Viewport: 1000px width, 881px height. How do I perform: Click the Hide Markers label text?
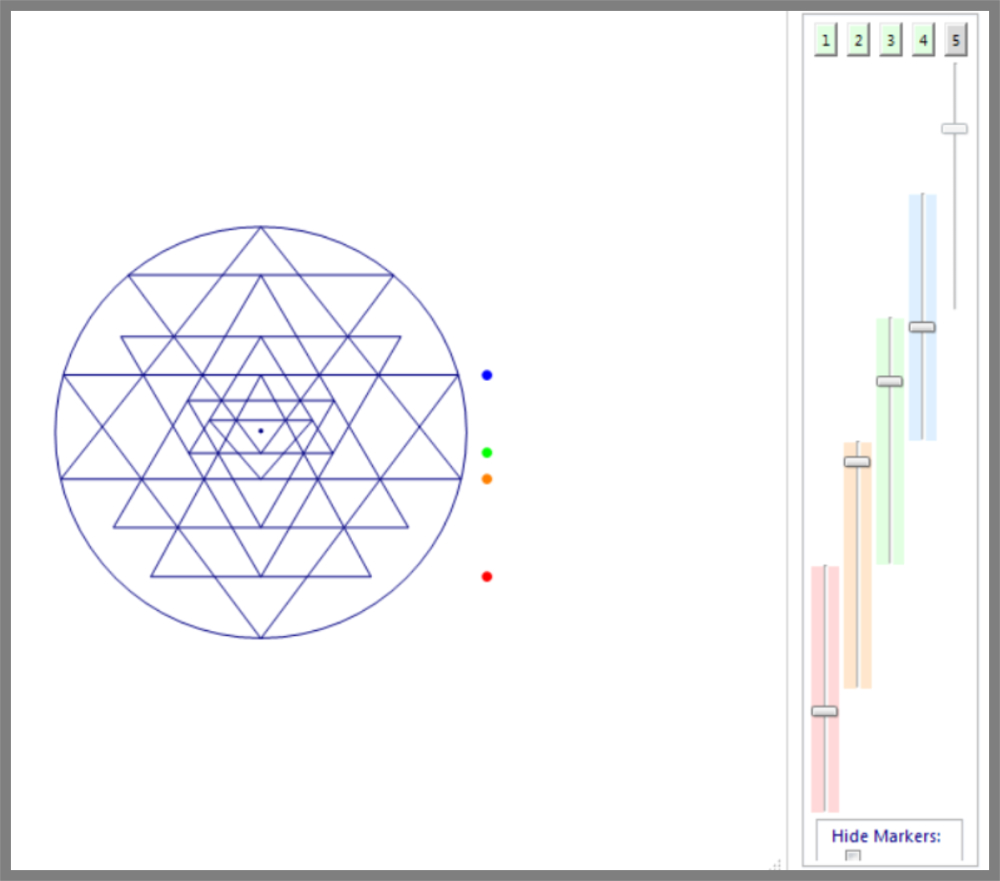(886, 836)
